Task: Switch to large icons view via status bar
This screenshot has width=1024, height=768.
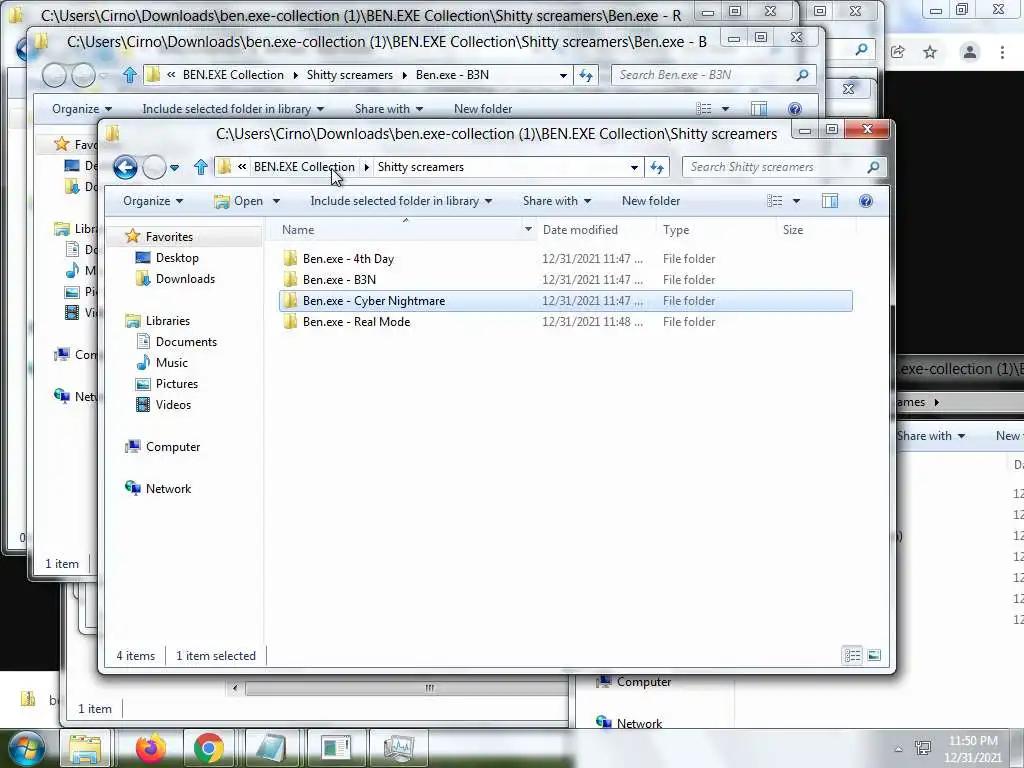Action: [874, 655]
